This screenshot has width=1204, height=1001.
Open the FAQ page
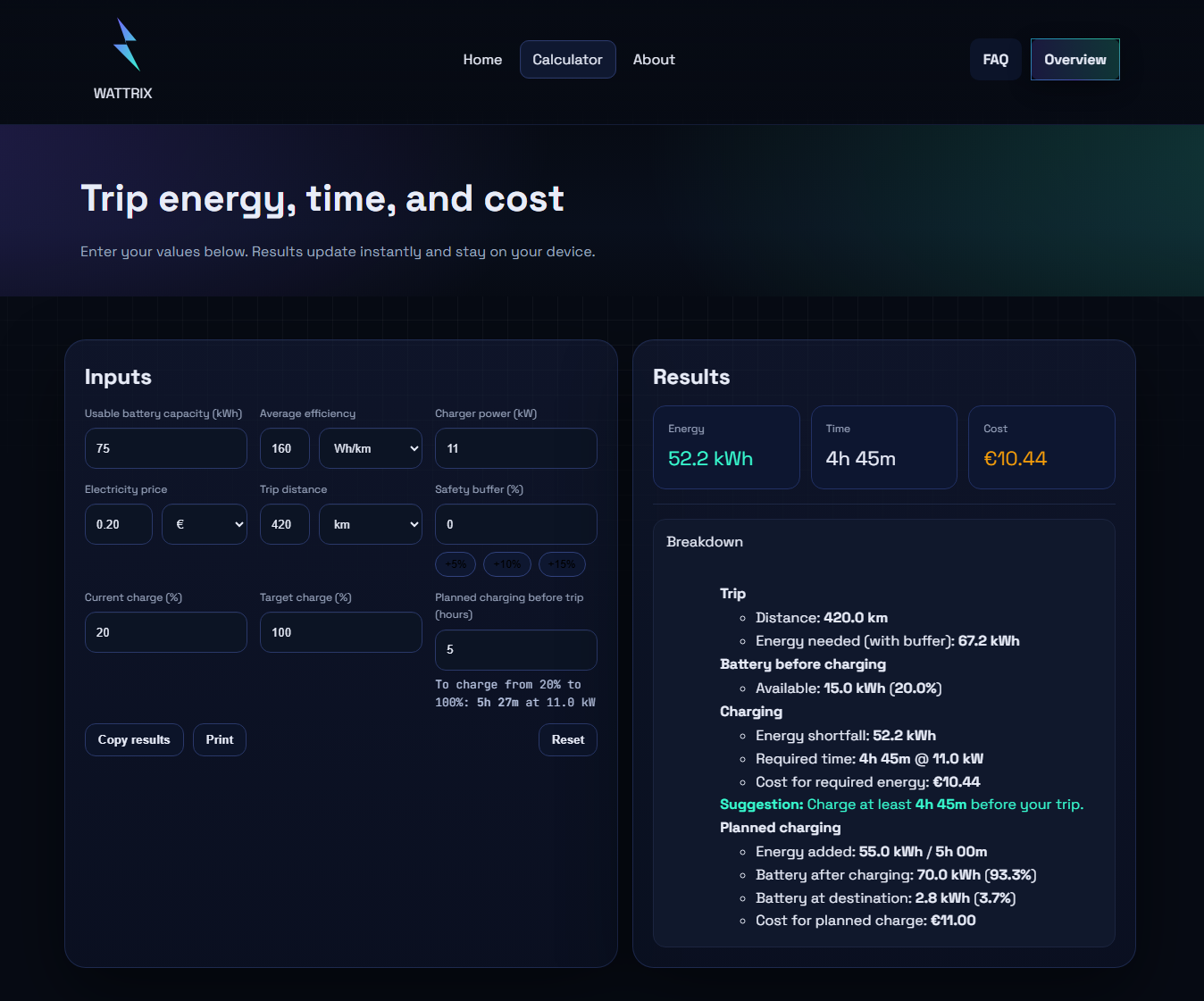tap(995, 60)
